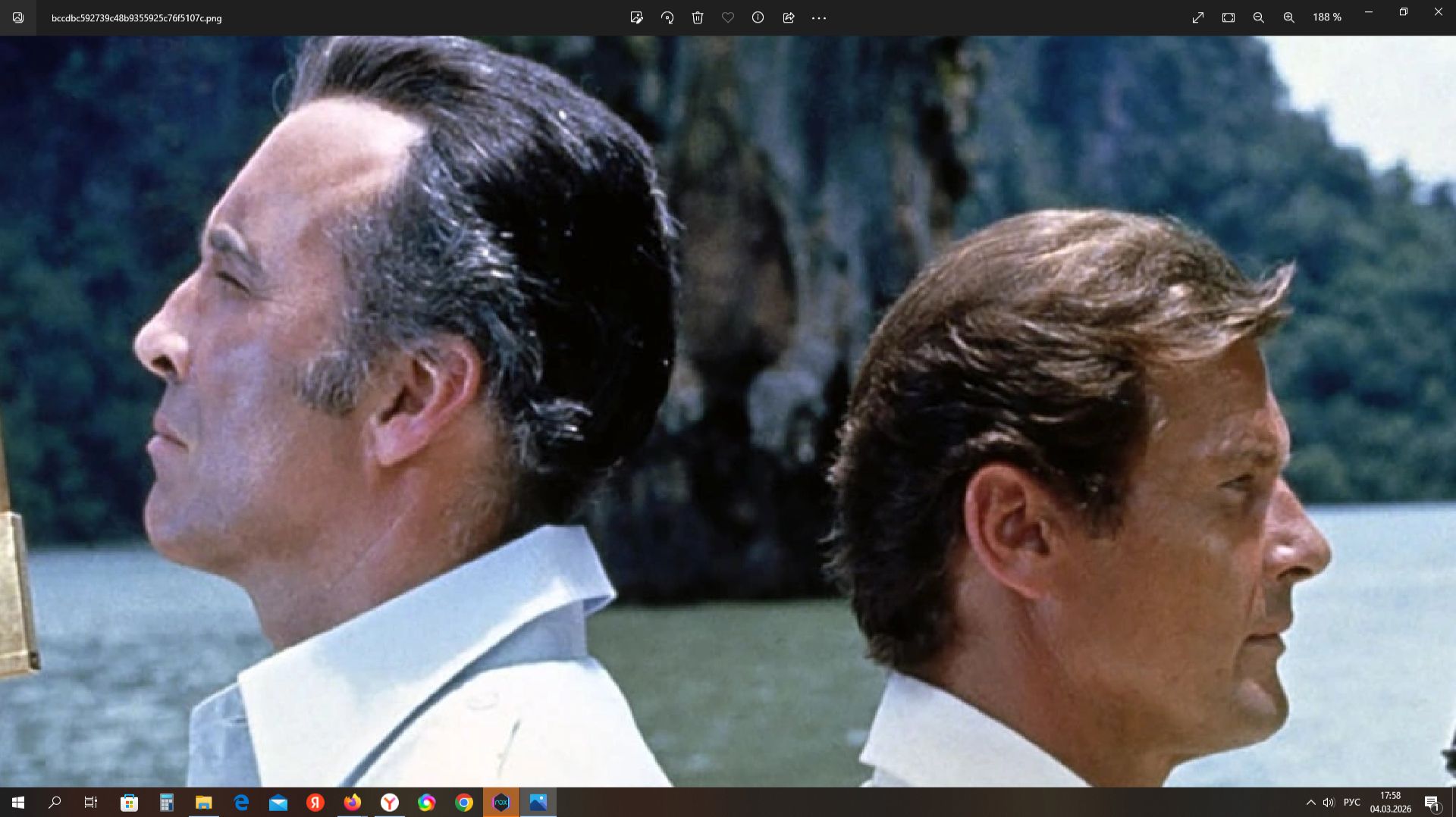The height and width of the screenshot is (817, 1456).
Task: Open the notification center
Action: (1432, 803)
